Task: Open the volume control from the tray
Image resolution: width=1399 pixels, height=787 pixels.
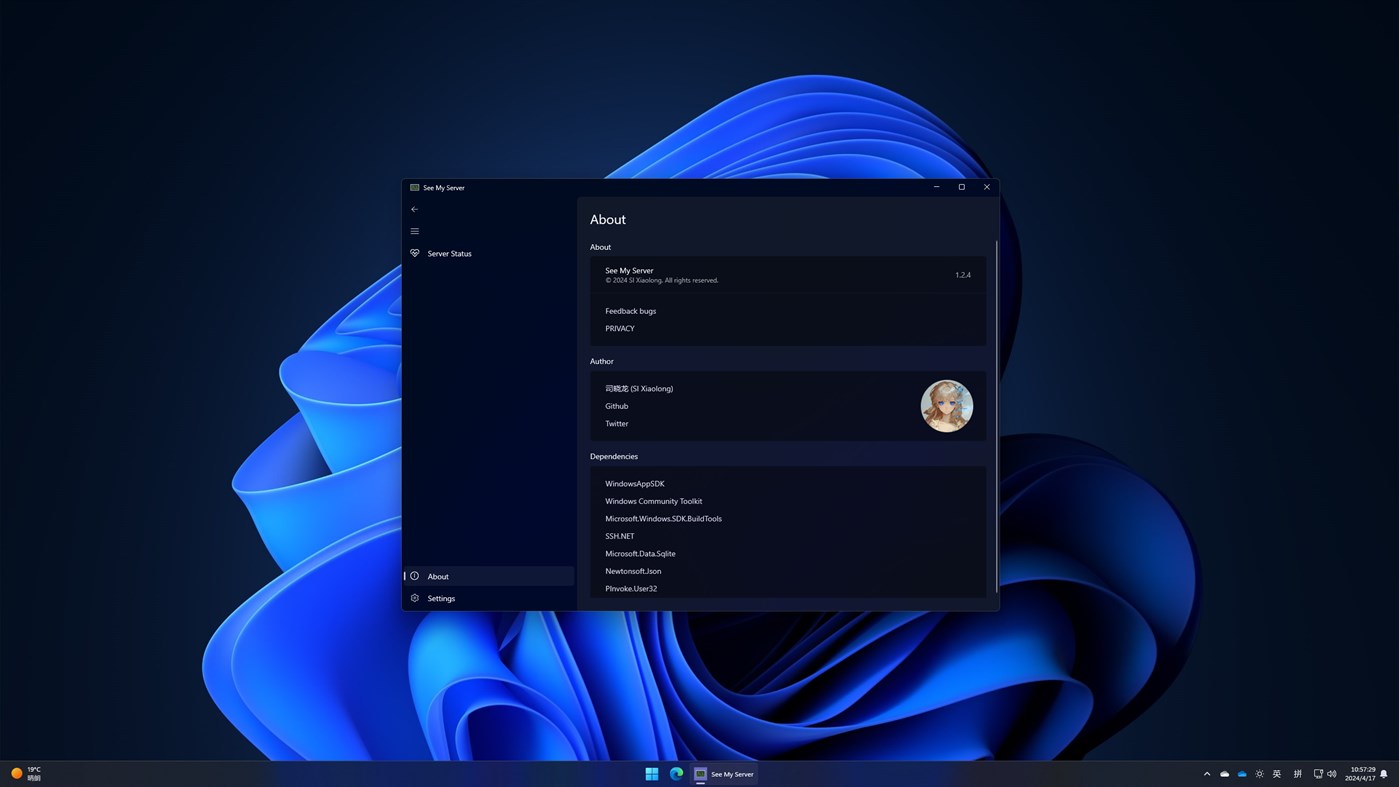Action: (x=1330, y=773)
